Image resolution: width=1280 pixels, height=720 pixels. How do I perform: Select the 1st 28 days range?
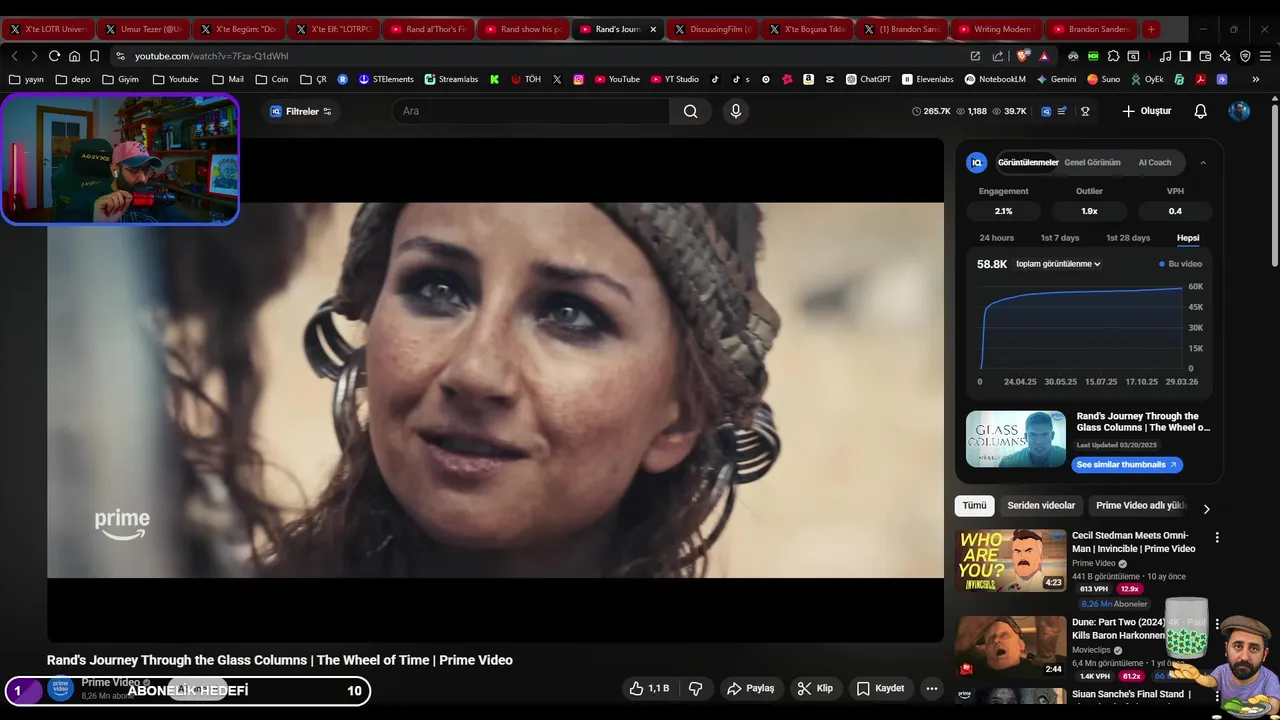point(1128,238)
